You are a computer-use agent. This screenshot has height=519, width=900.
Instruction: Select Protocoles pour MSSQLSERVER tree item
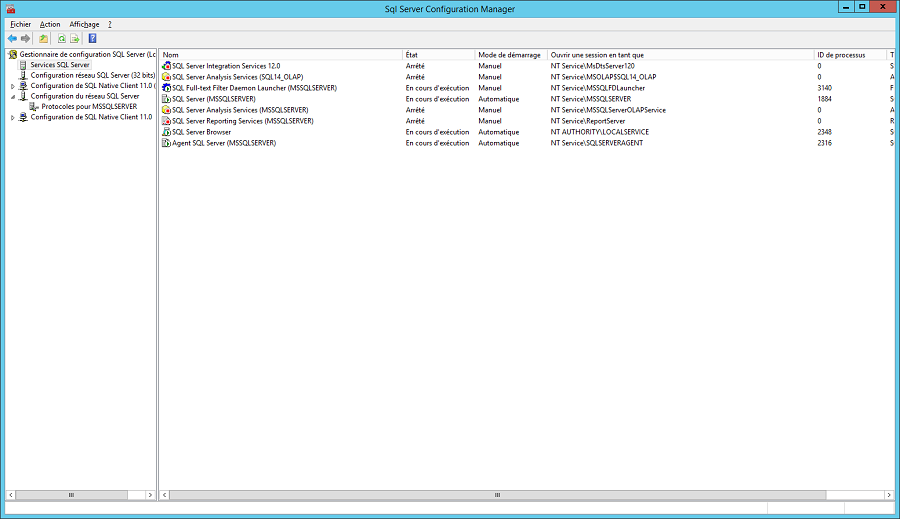click(x=89, y=106)
